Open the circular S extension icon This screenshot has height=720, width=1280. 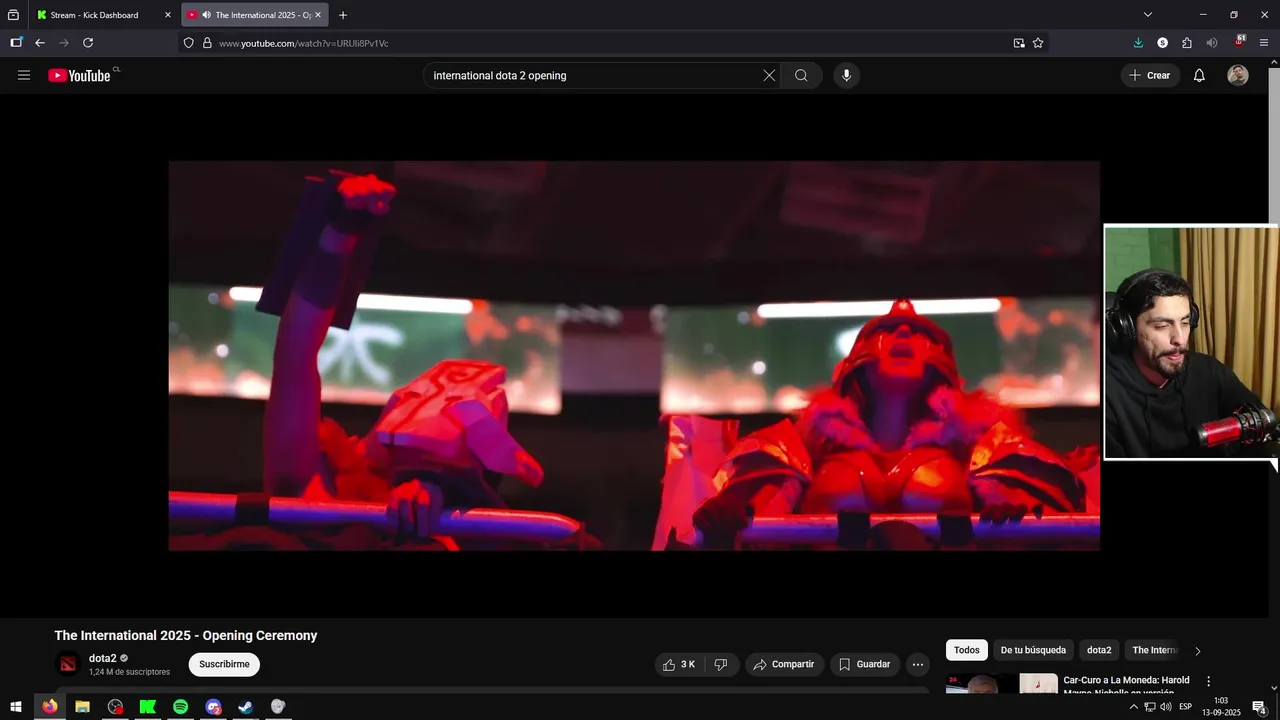click(x=1162, y=43)
